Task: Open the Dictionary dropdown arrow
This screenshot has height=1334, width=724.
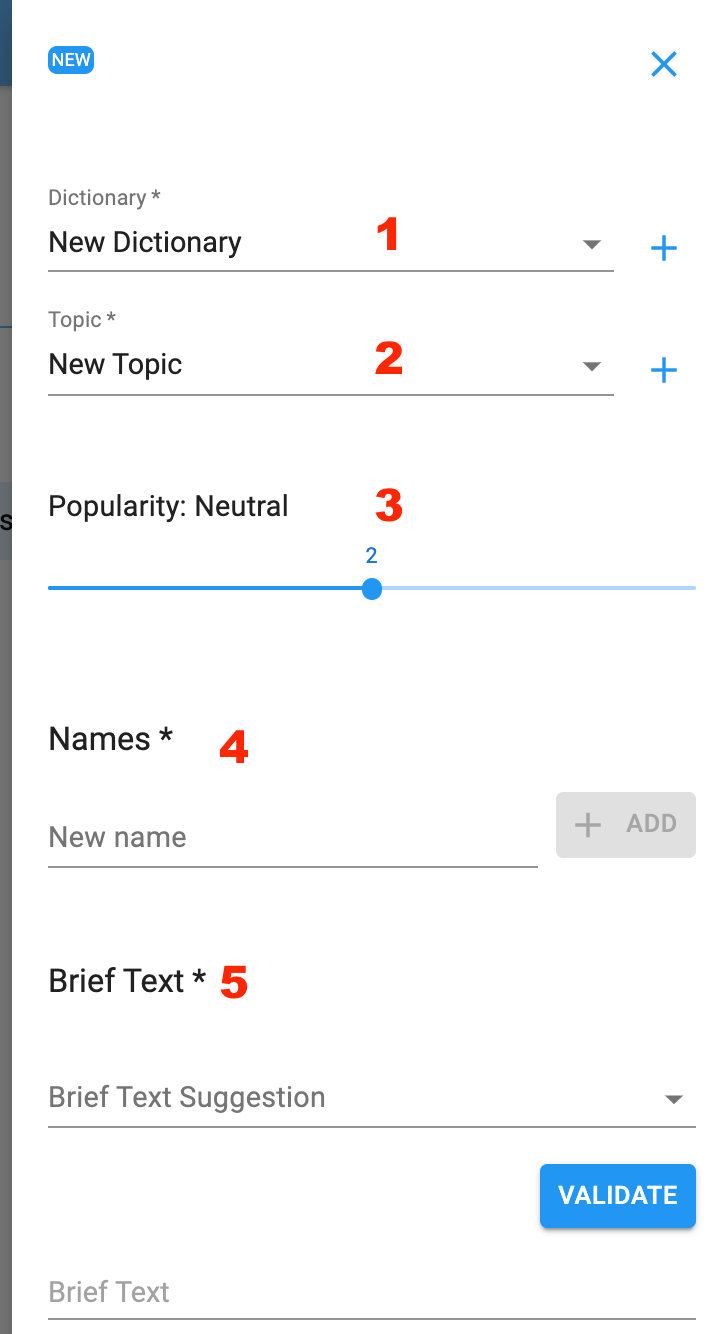Action: [x=592, y=244]
